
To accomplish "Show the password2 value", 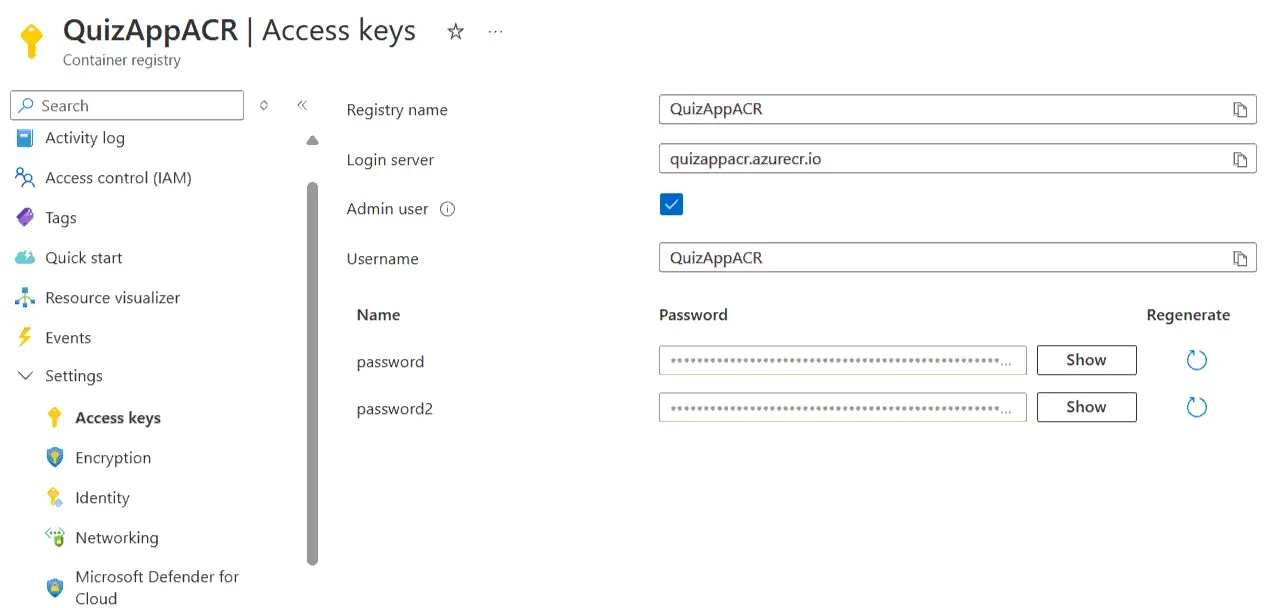I will pos(1086,407).
